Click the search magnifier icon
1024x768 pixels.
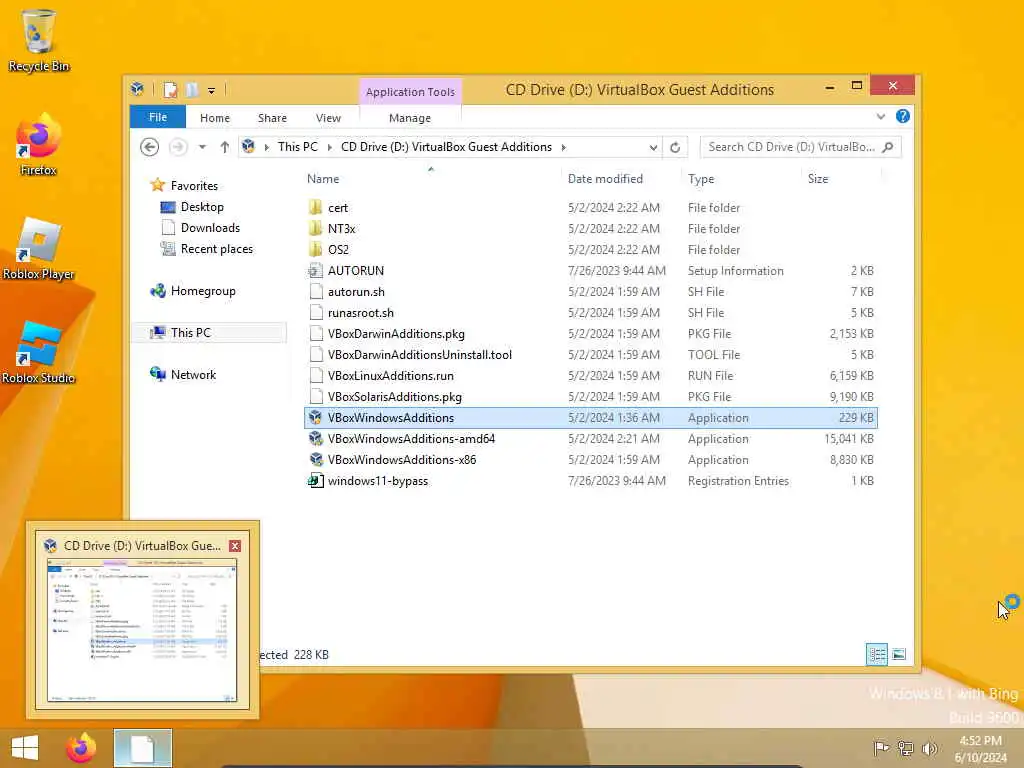(x=888, y=148)
